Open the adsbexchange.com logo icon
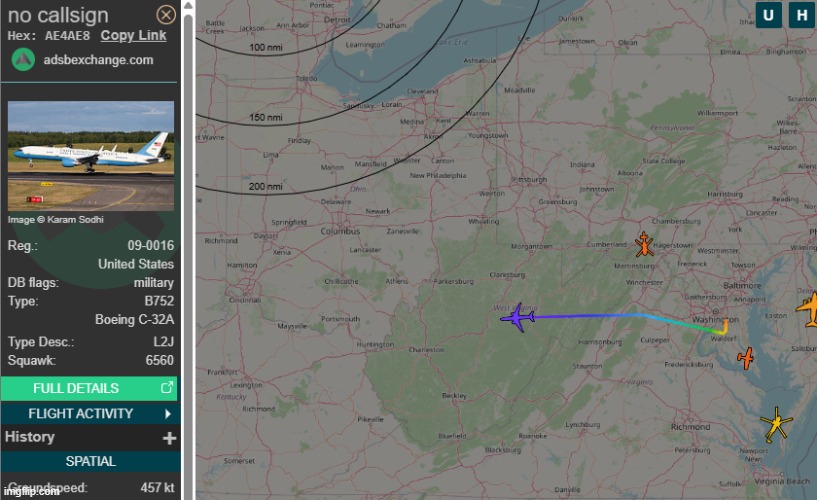Viewport: 817px width, 500px height. click(23, 60)
